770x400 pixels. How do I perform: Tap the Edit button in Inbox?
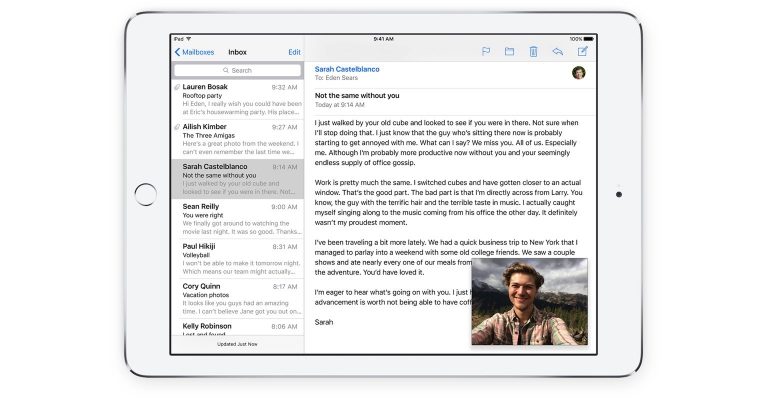294,52
